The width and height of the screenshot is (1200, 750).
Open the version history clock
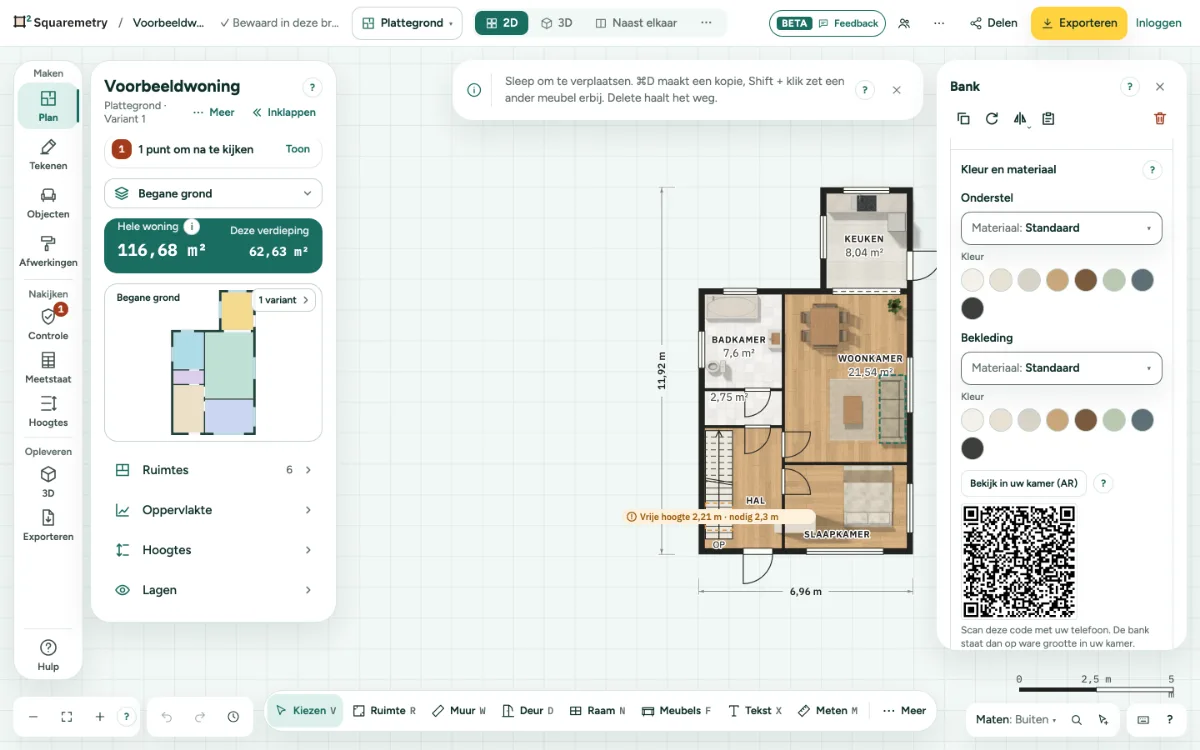(233, 717)
